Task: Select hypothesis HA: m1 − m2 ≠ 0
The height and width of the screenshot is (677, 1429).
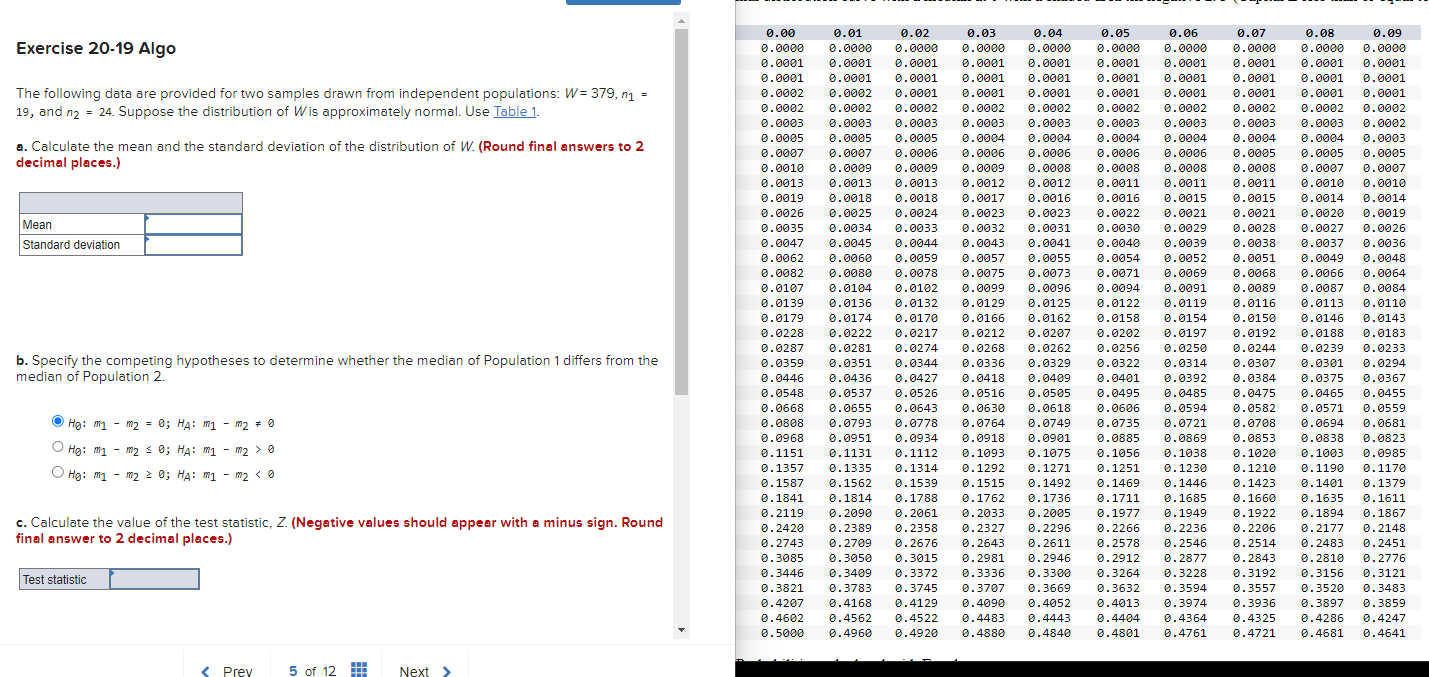Action: point(58,421)
